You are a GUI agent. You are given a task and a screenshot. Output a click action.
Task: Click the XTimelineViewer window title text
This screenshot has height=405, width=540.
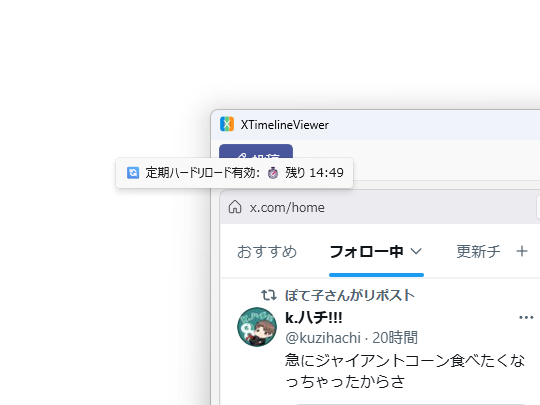pyautogui.click(x=284, y=125)
